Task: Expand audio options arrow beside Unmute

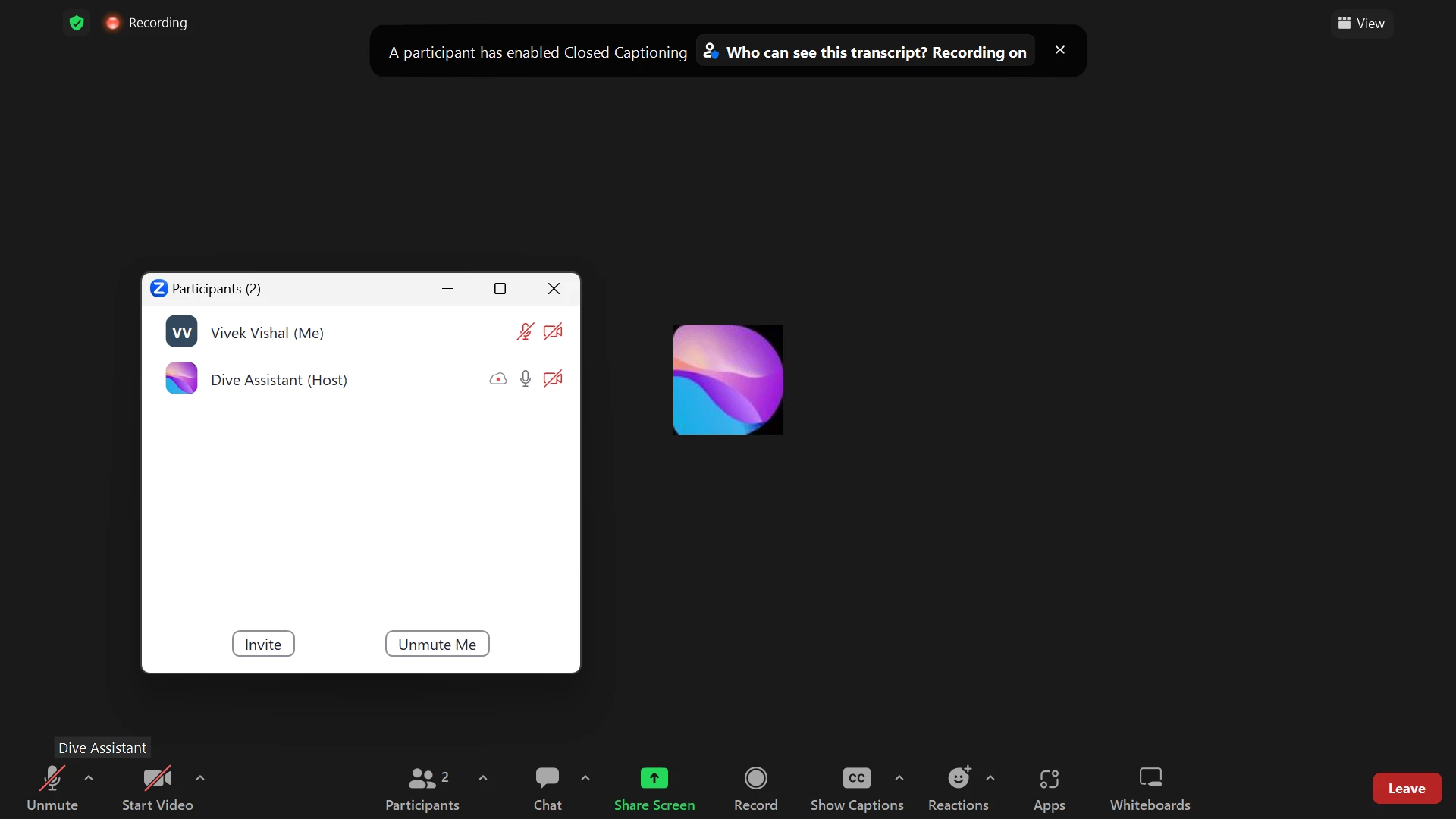Action: [x=89, y=778]
